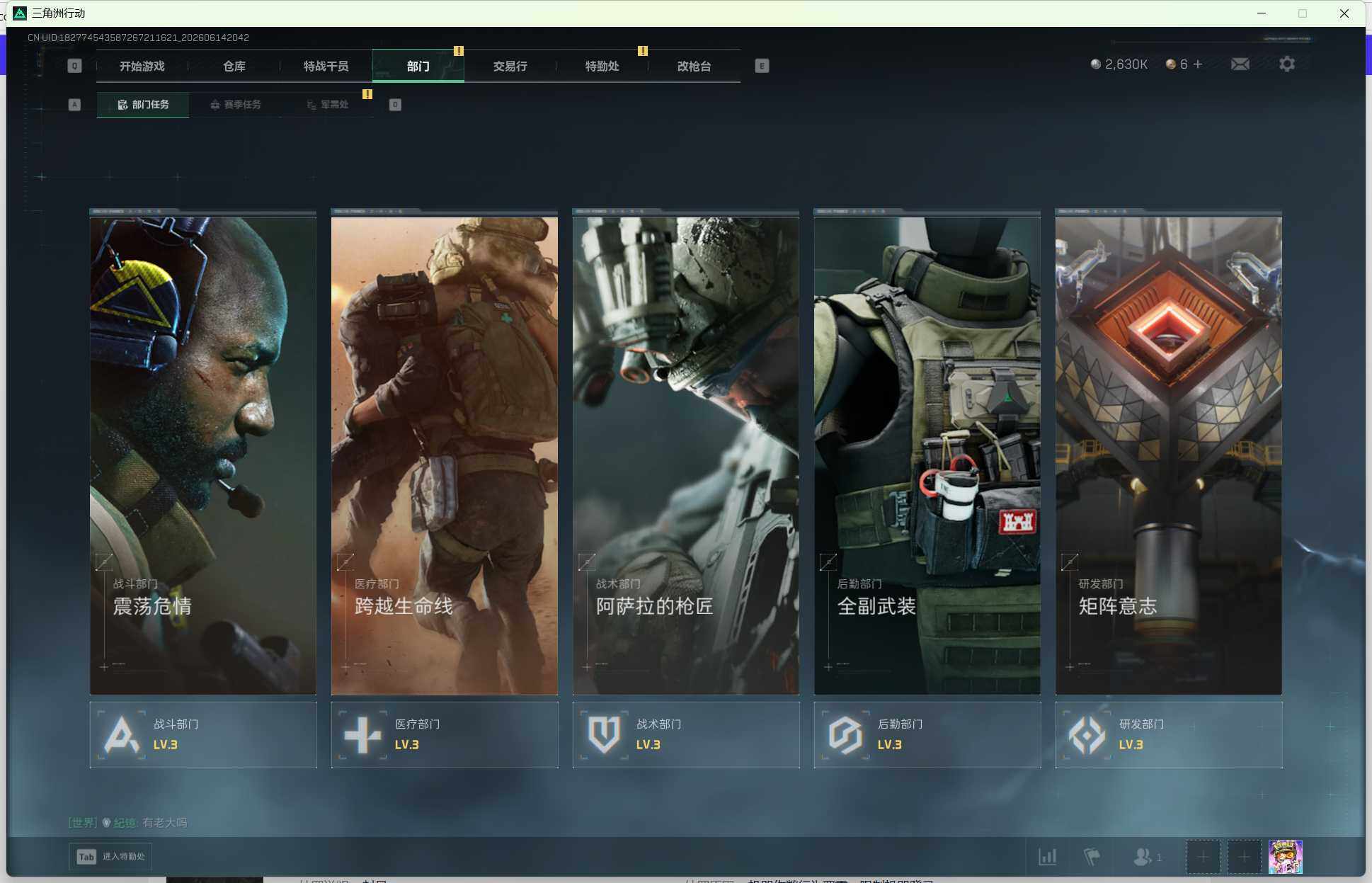Click the small edit icon on 震荡危情 card

(x=104, y=562)
